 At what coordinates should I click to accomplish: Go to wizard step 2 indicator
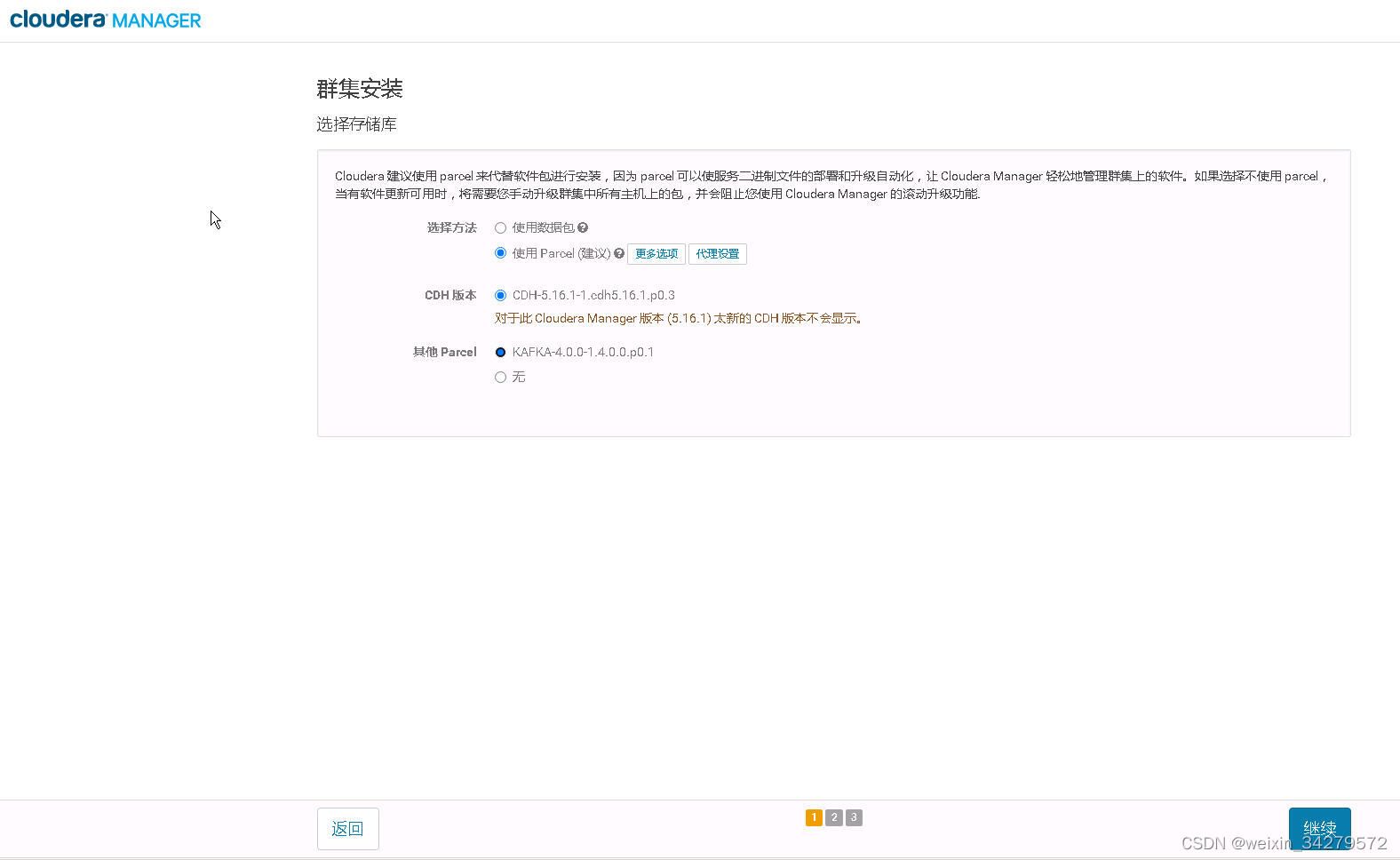click(x=834, y=817)
